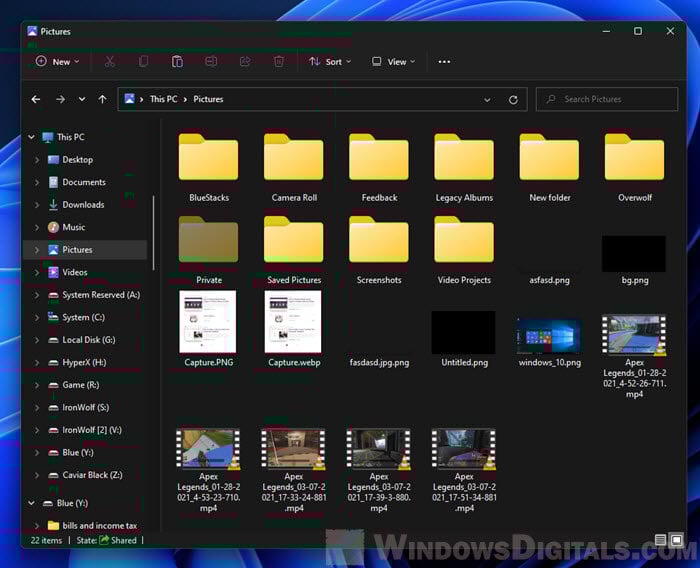700x568 pixels.
Task: Open the New item dropdown
Action: 58,62
